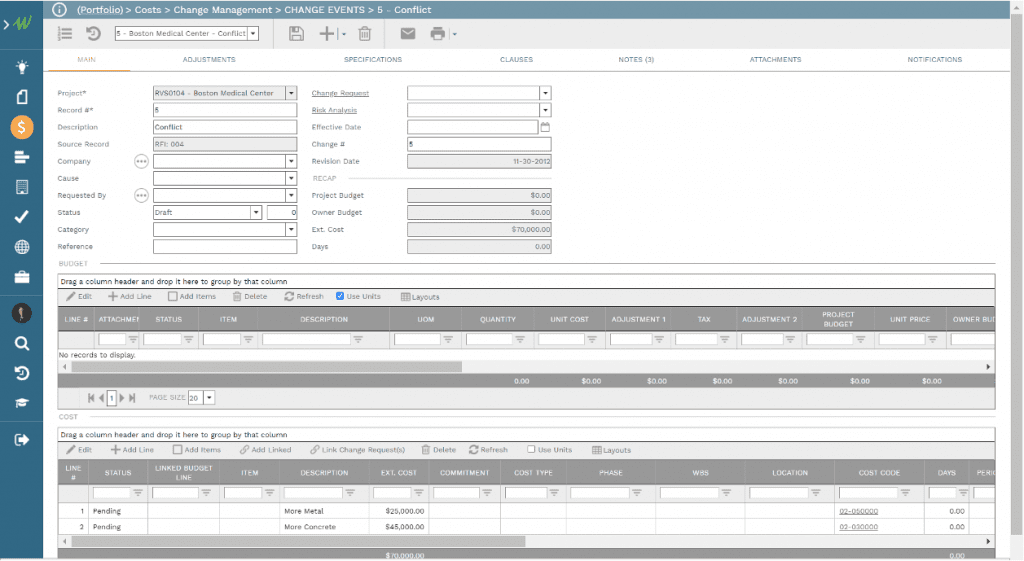Expand the Page Size dropdown
This screenshot has height=561, width=1024.
pyautogui.click(x=209, y=398)
